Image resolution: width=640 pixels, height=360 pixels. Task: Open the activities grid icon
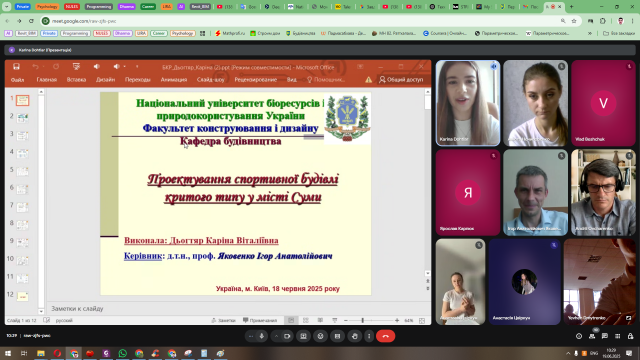pos(618,336)
